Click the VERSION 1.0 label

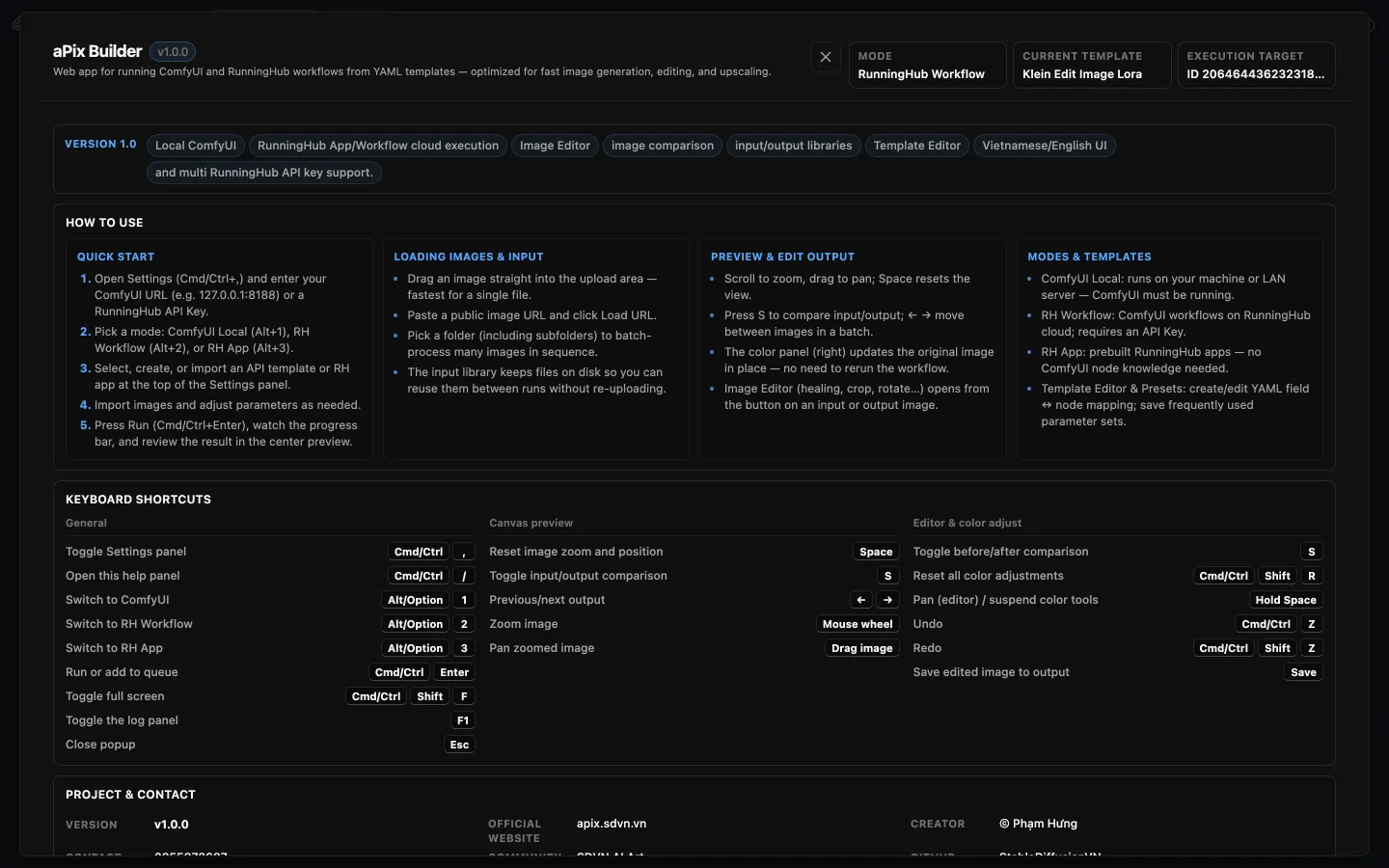(100, 144)
